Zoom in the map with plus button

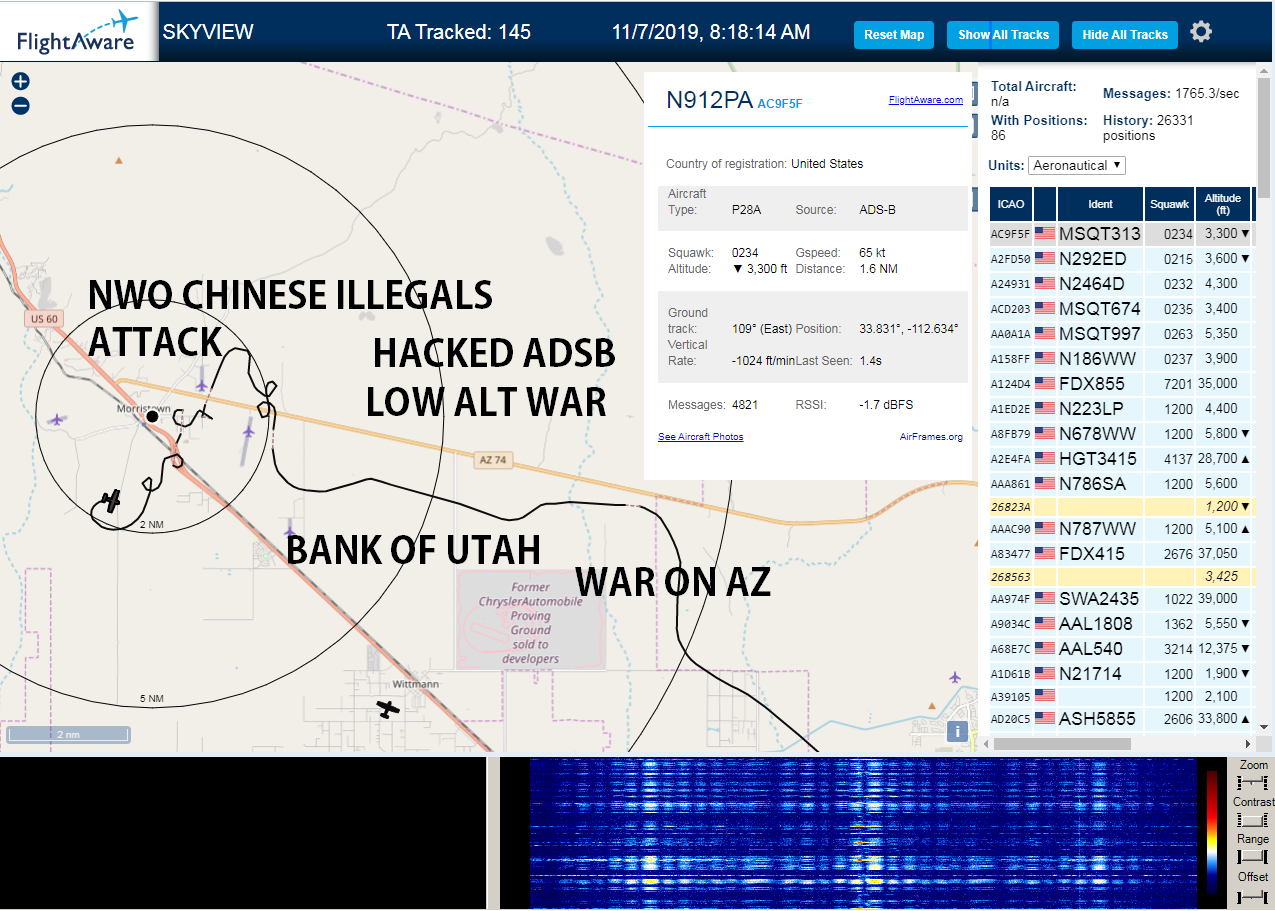(20, 82)
